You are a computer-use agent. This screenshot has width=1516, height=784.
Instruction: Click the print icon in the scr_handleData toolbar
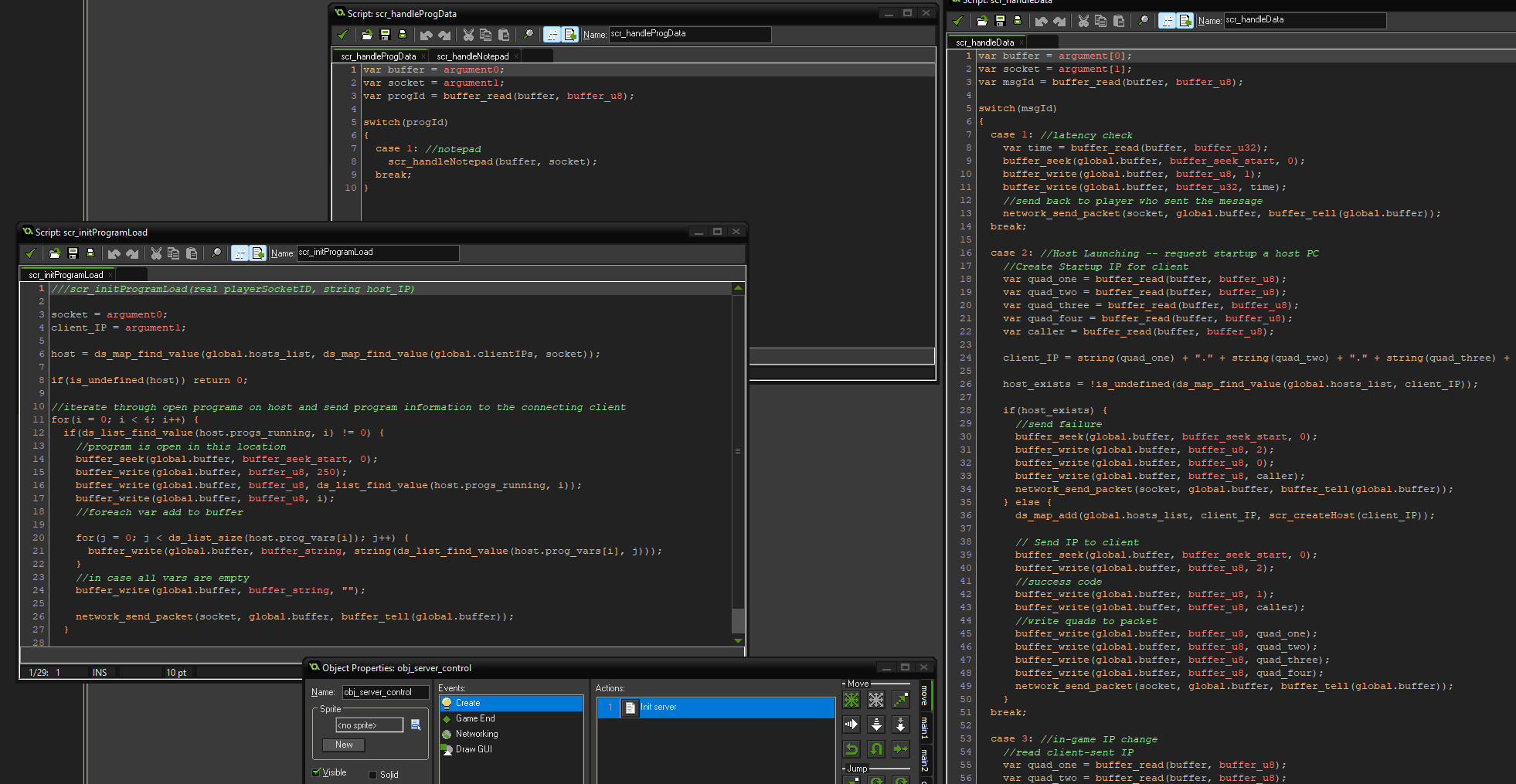point(1018,21)
